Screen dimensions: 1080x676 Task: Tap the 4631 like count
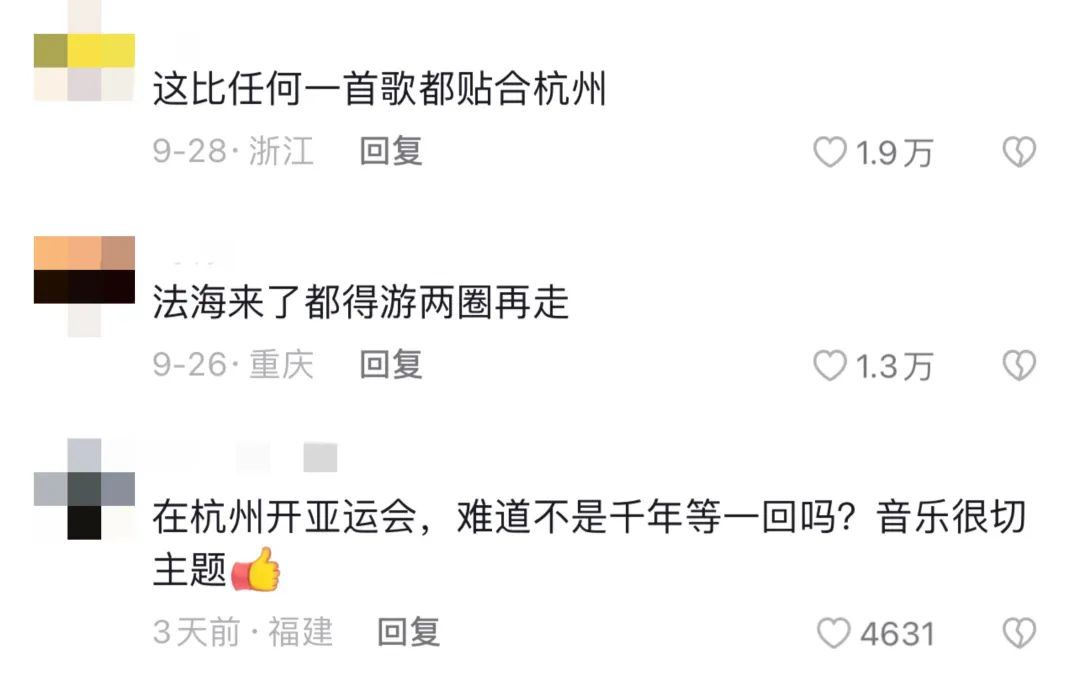897,634
